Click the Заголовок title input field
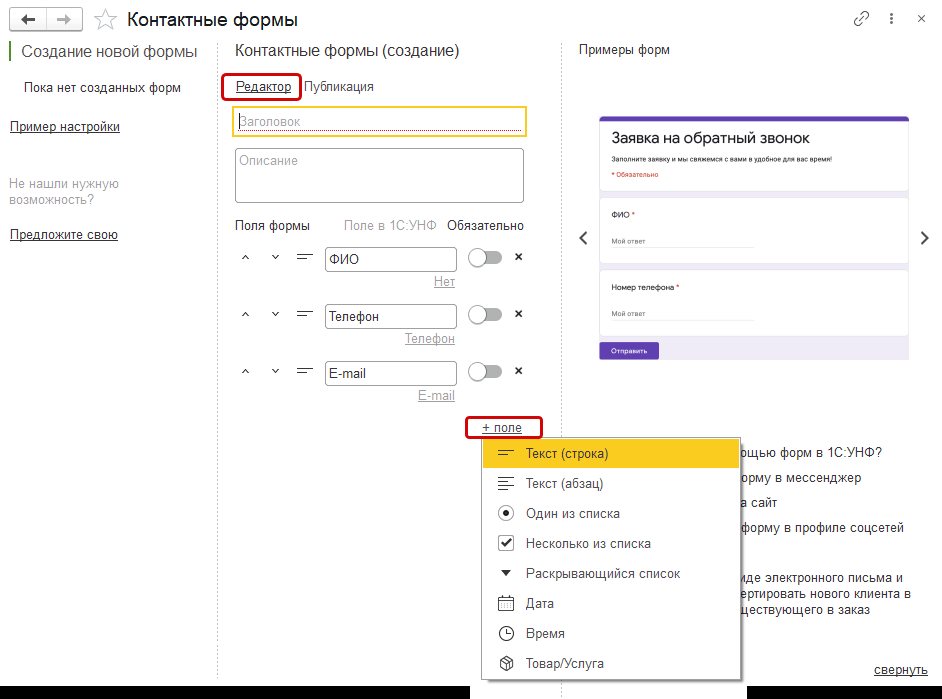The height and width of the screenshot is (699, 942). (380, 122)
